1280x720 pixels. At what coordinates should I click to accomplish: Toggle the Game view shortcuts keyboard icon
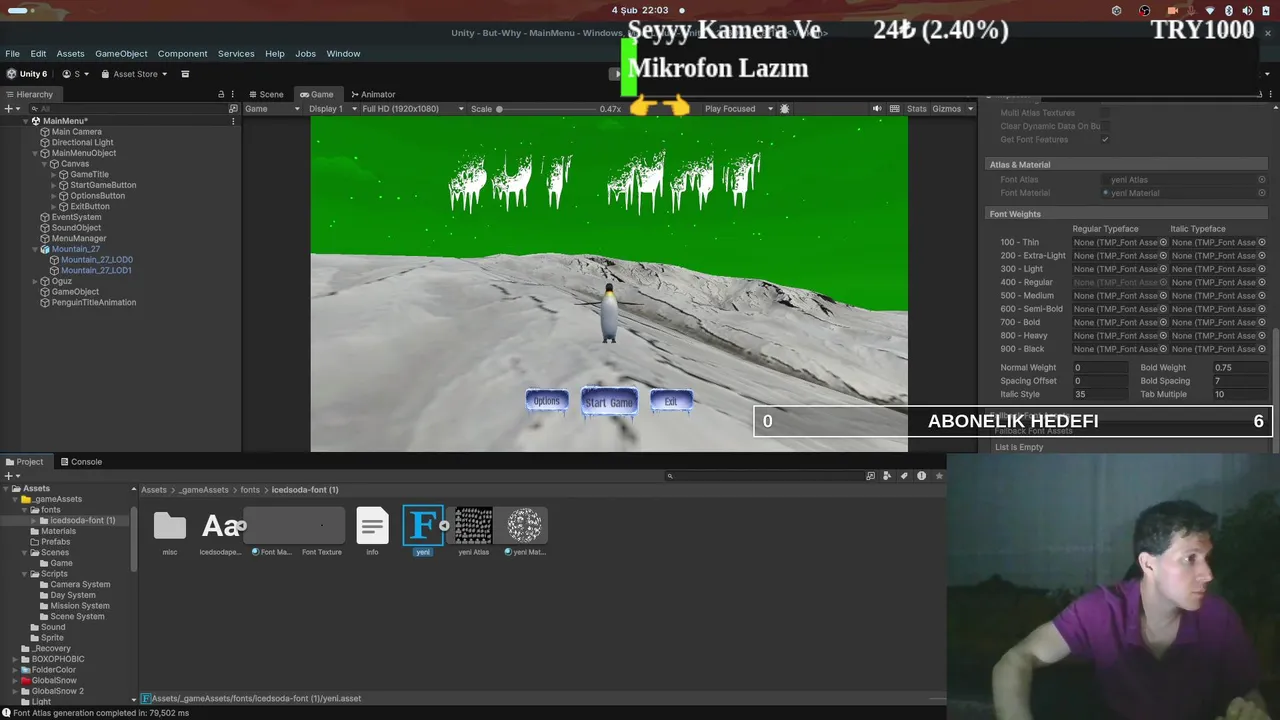coord(895,109)
